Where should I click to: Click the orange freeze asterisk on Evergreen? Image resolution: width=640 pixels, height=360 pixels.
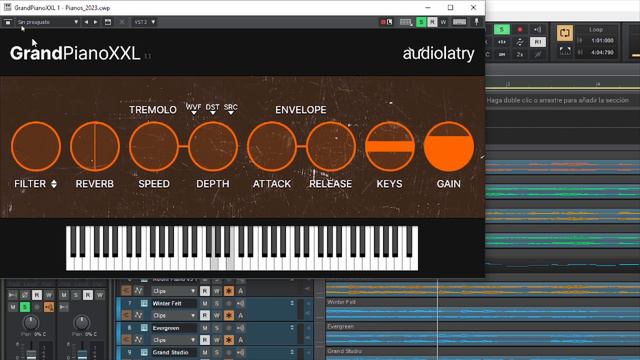click(x=229, y=340)
